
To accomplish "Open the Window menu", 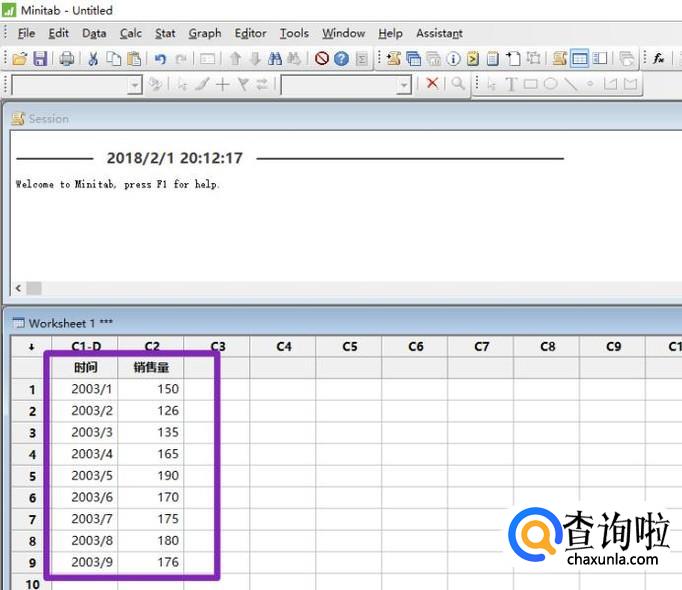I will [344, 34].
